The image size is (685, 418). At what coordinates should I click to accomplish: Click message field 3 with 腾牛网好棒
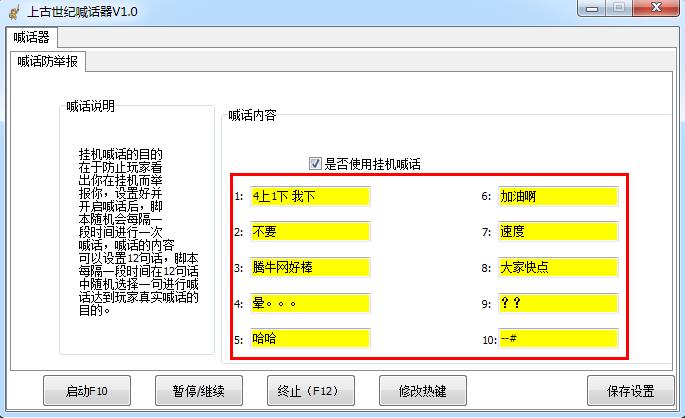(309, 267)
